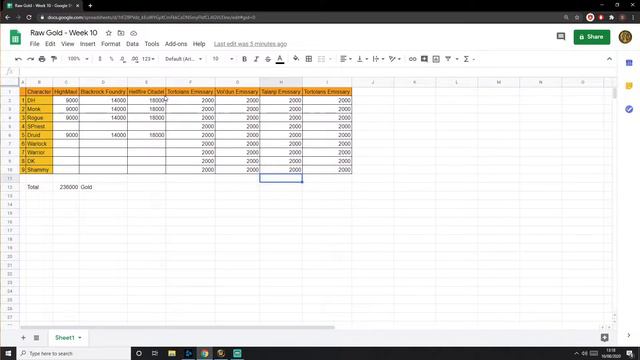640x360 pixels.
Task: Open the Default font dropdown
Action: (x=184, y=59)
